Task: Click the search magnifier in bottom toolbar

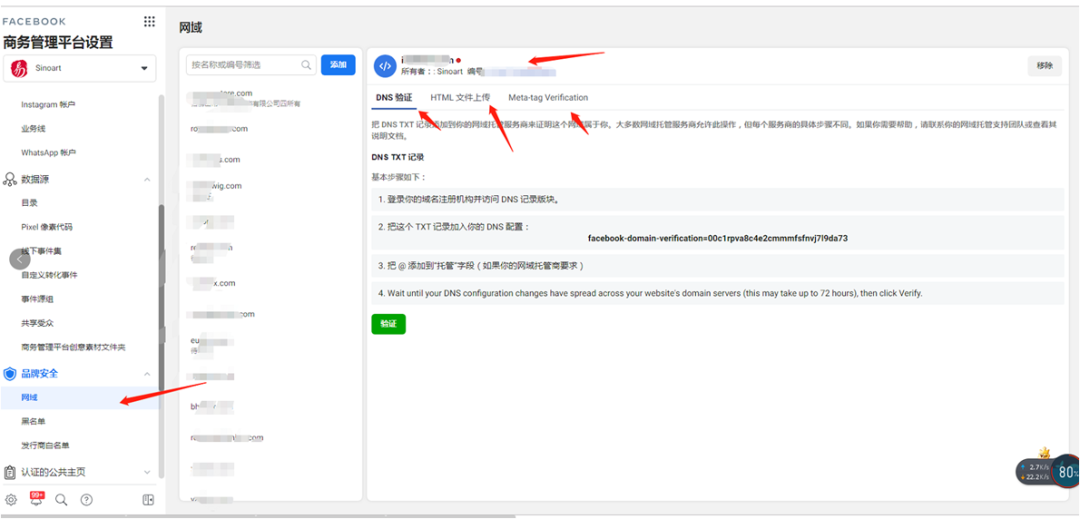Action: pos(62,500)
